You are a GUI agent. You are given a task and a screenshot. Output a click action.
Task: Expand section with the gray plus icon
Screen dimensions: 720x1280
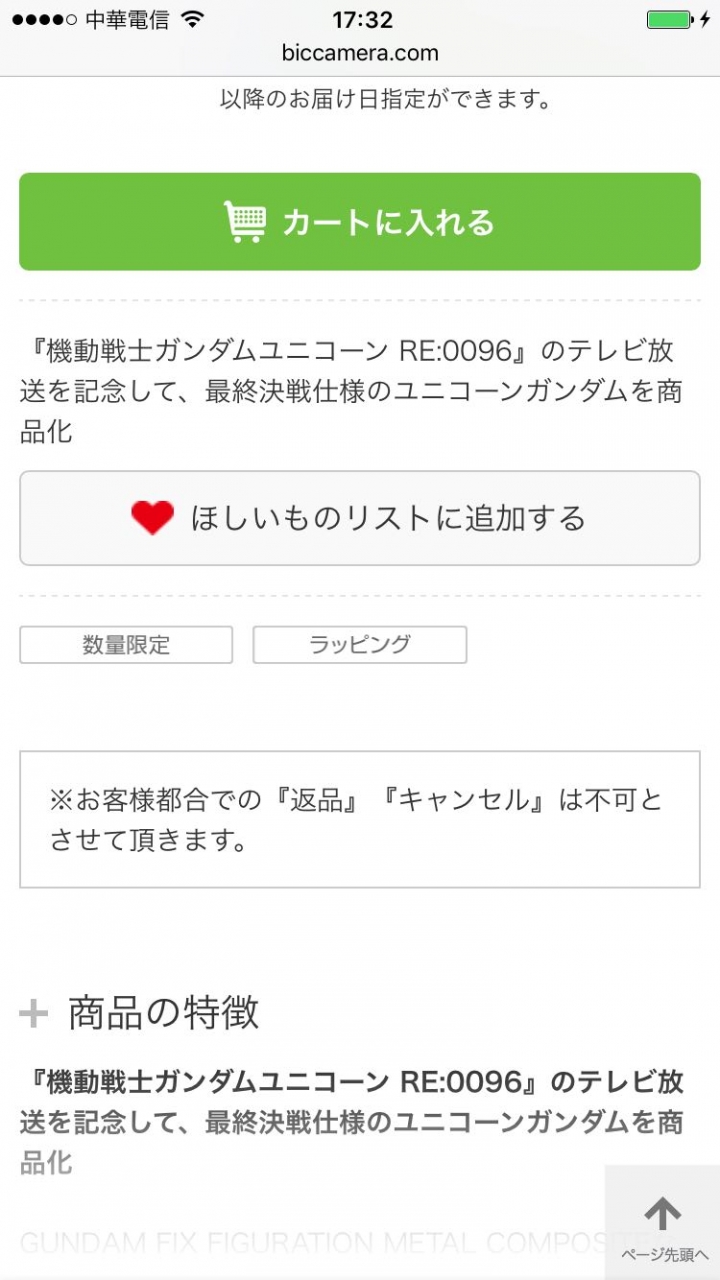(33, 1014)
